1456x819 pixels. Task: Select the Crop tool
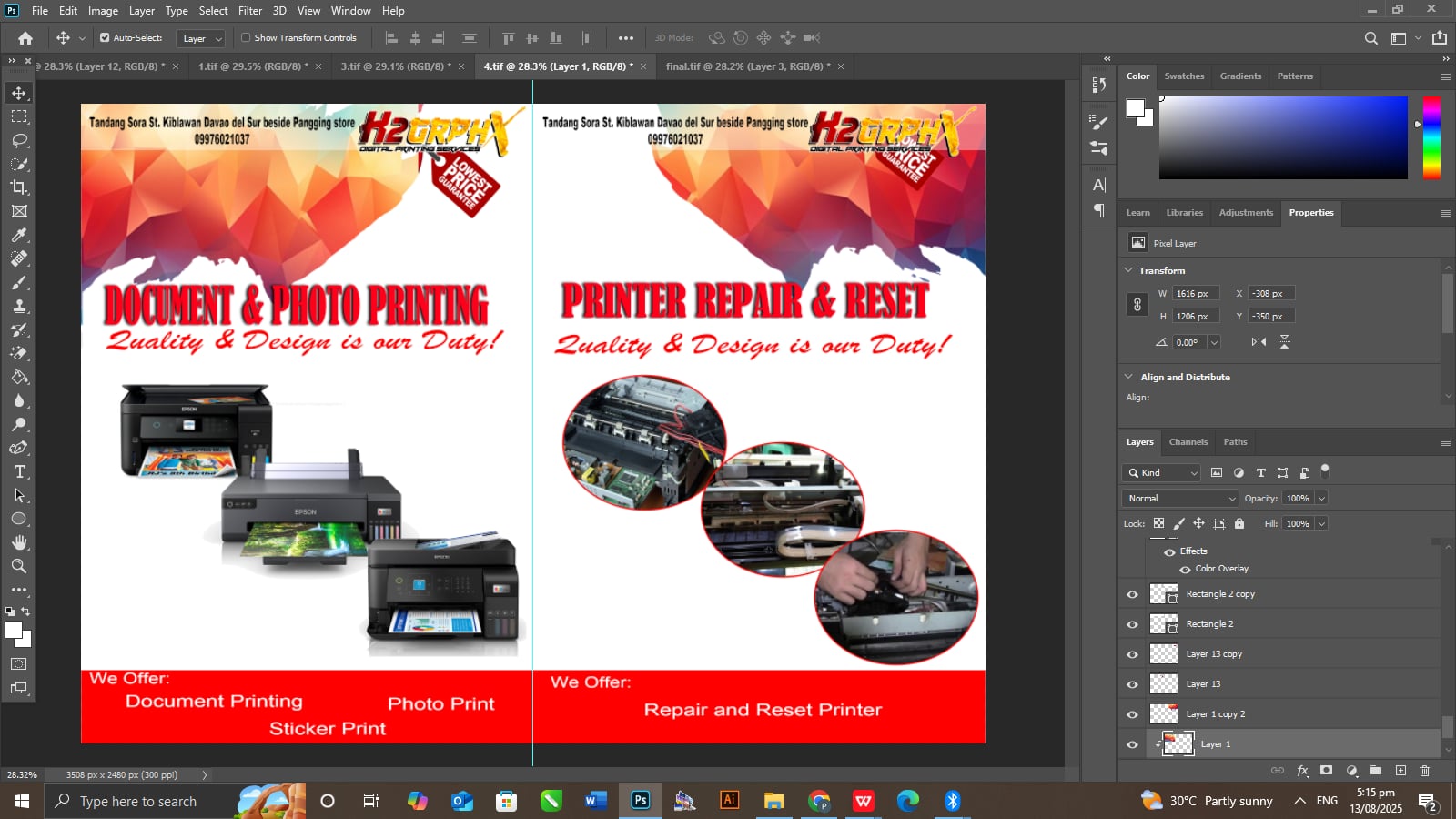(19, 187)
